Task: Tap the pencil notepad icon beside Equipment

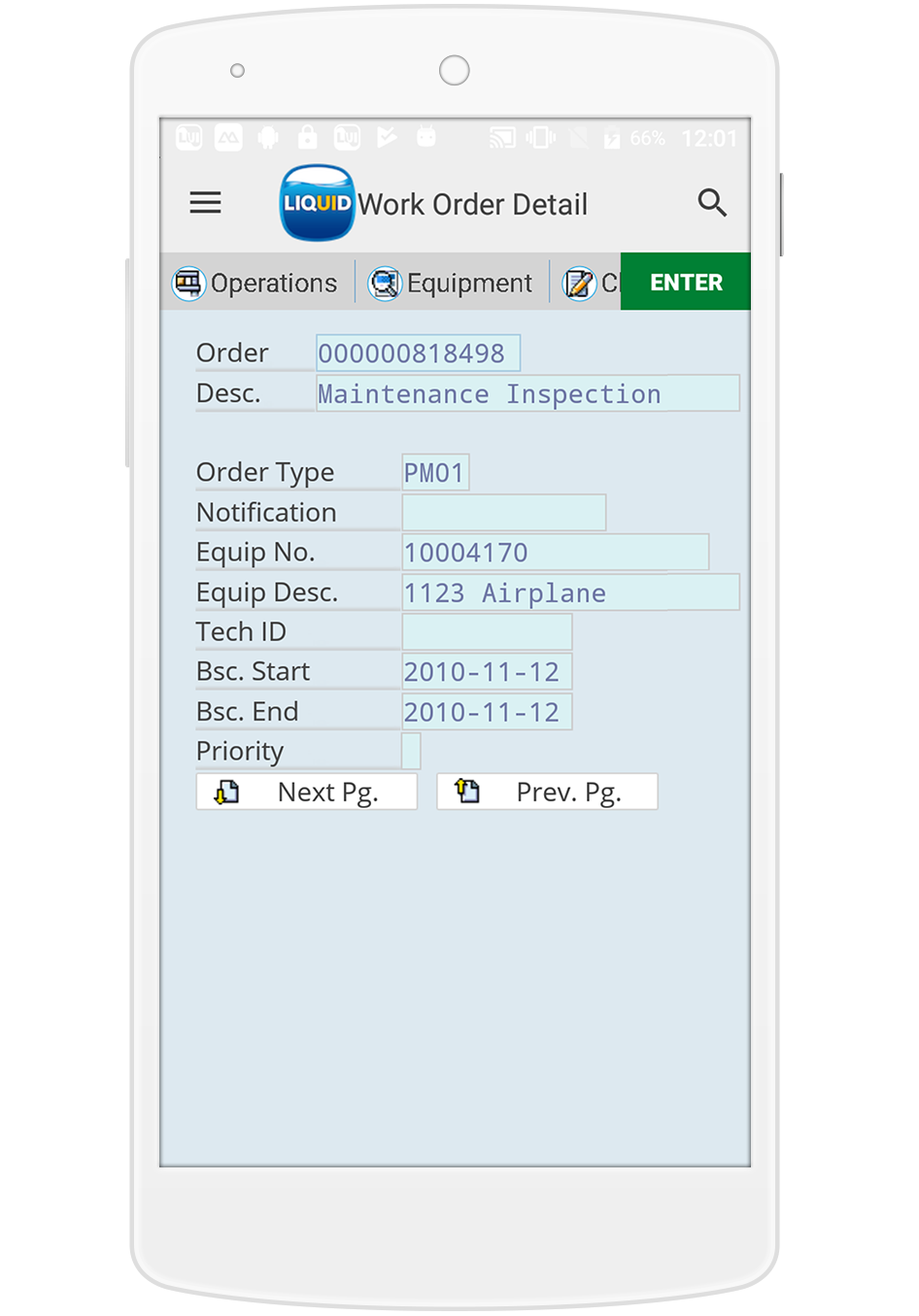Action: pyautogui.click(x=579, y=284)
